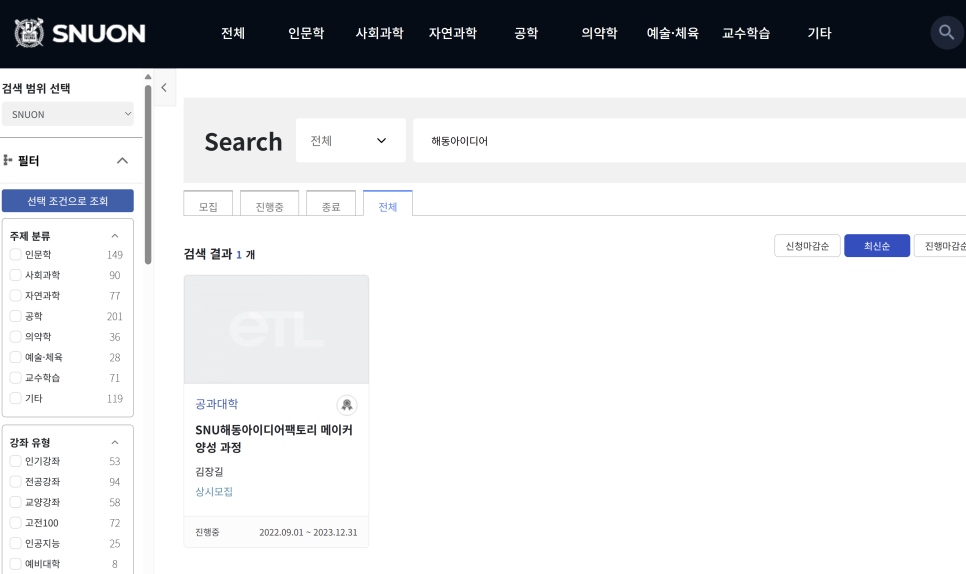
Task: Check the 예술·체육 subject checkbox
Action: click(15, 357)
